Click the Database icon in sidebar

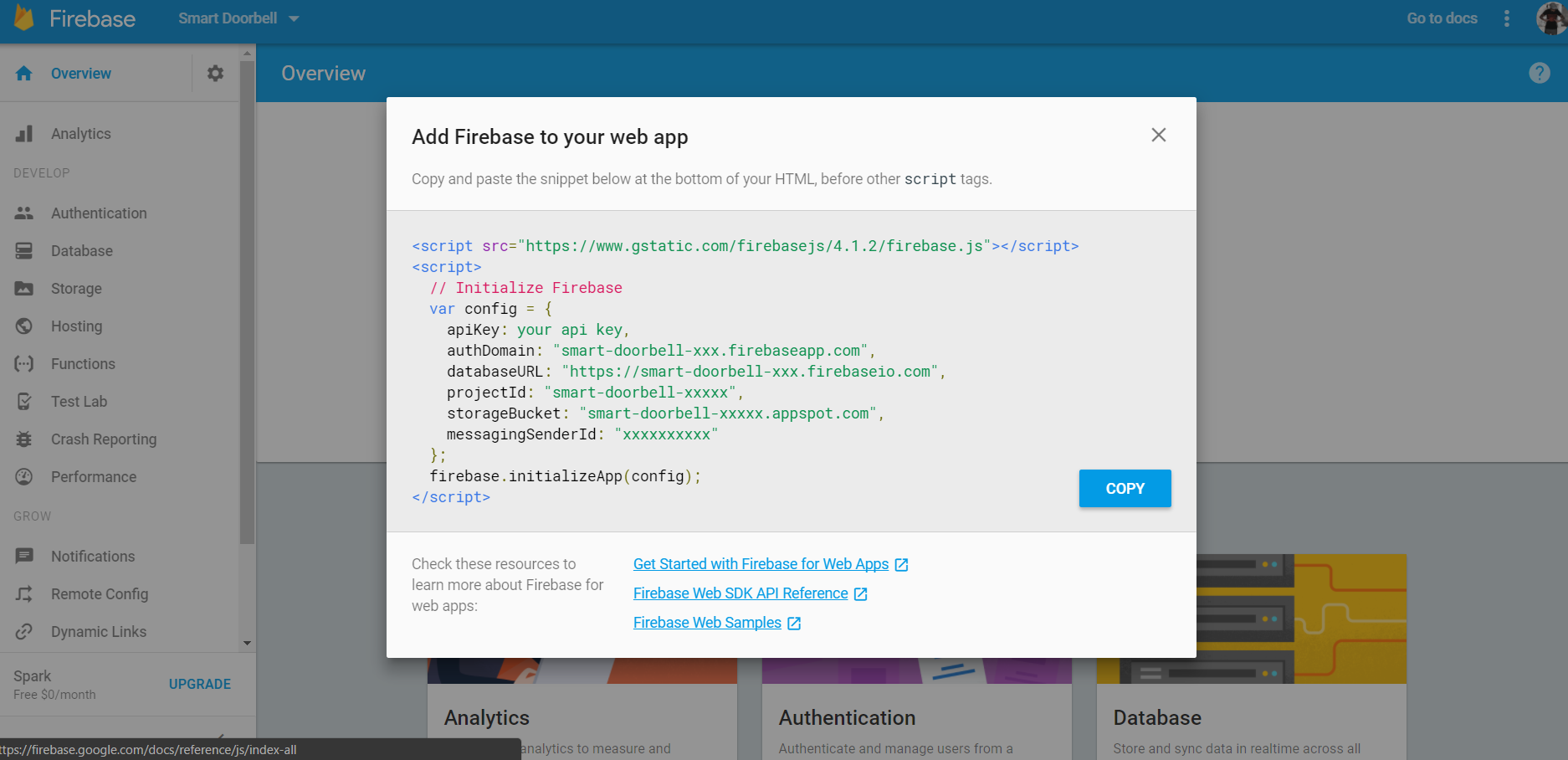coord(24,251)
